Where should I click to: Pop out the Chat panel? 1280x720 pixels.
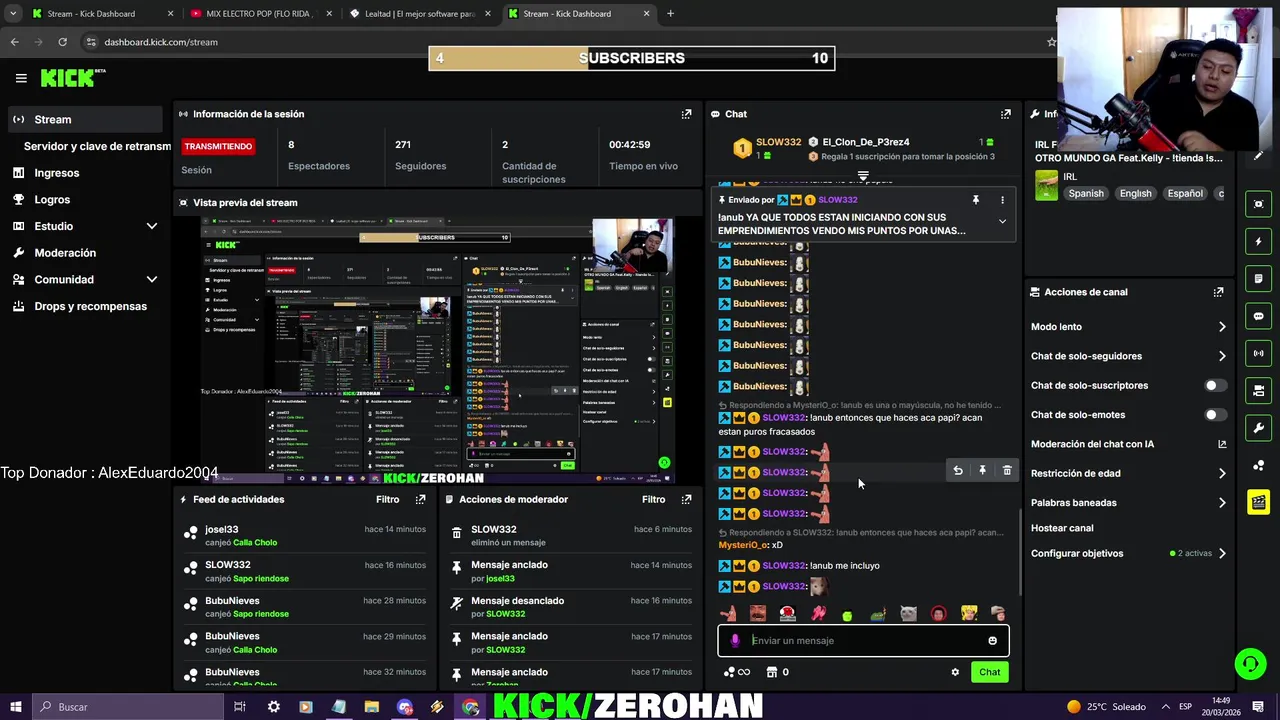click(1005, 114)
